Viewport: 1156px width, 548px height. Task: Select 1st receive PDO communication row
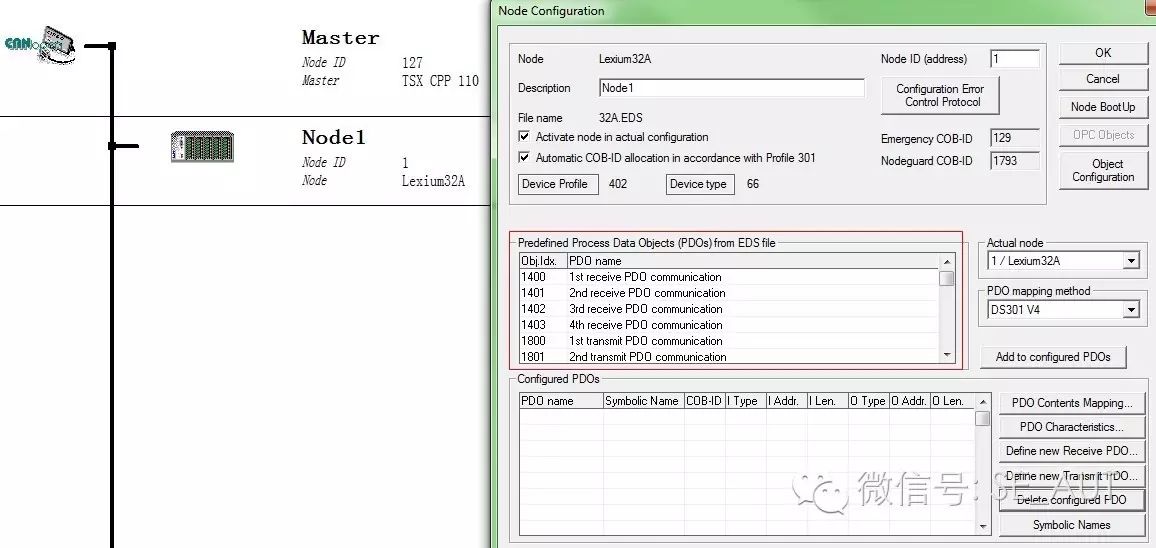pos(728,277)
